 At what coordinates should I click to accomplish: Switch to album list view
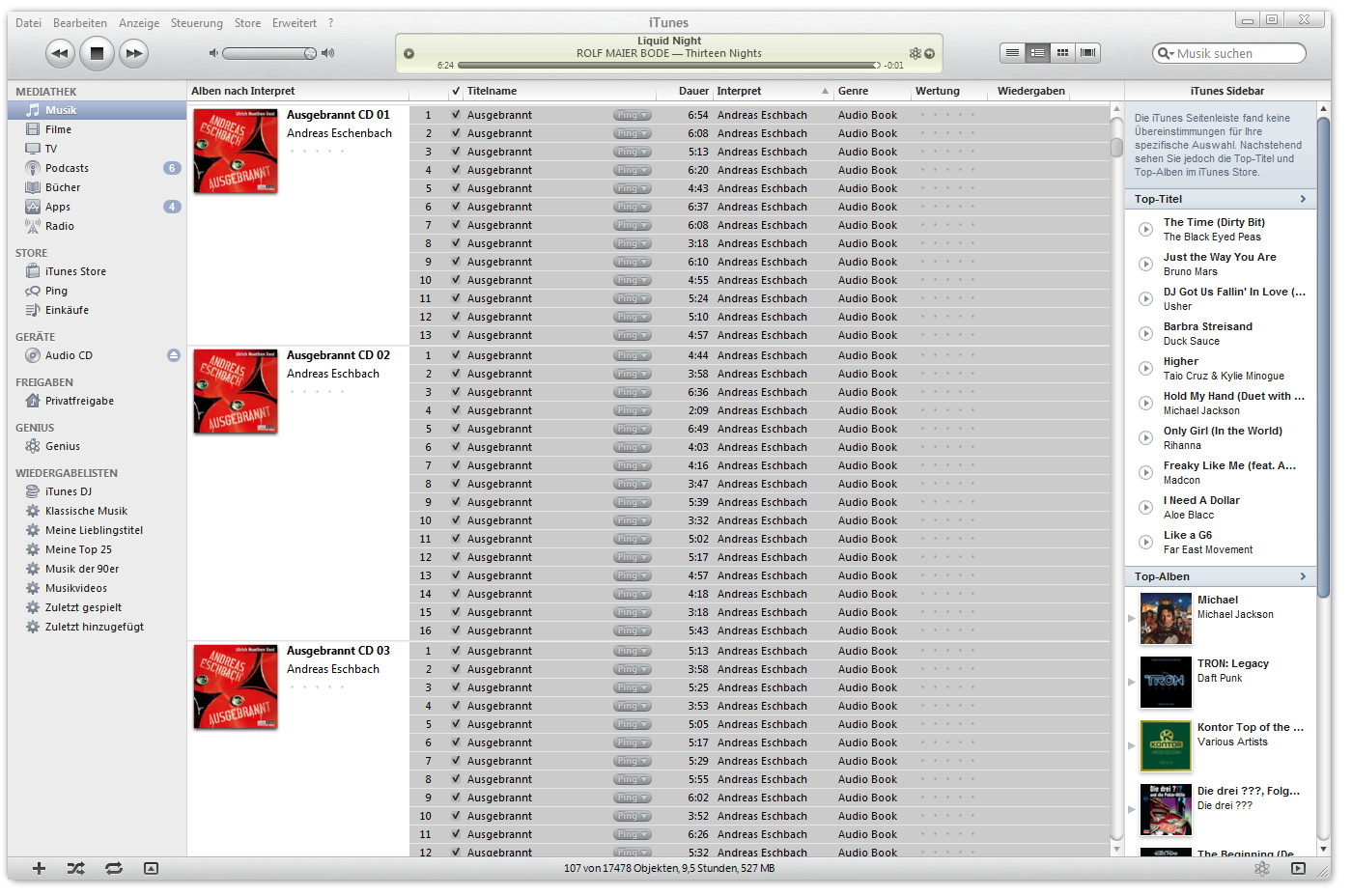tap(1037, 53)
